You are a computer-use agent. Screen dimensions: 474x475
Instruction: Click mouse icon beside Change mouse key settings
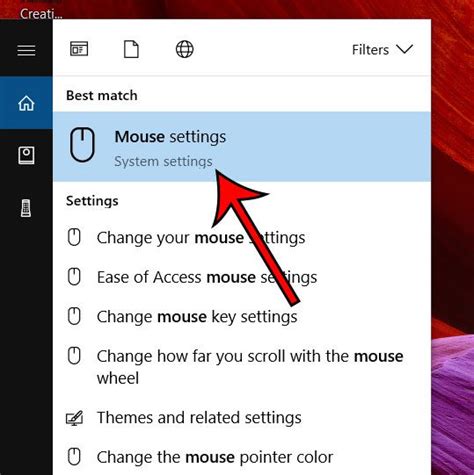point(74,316)
